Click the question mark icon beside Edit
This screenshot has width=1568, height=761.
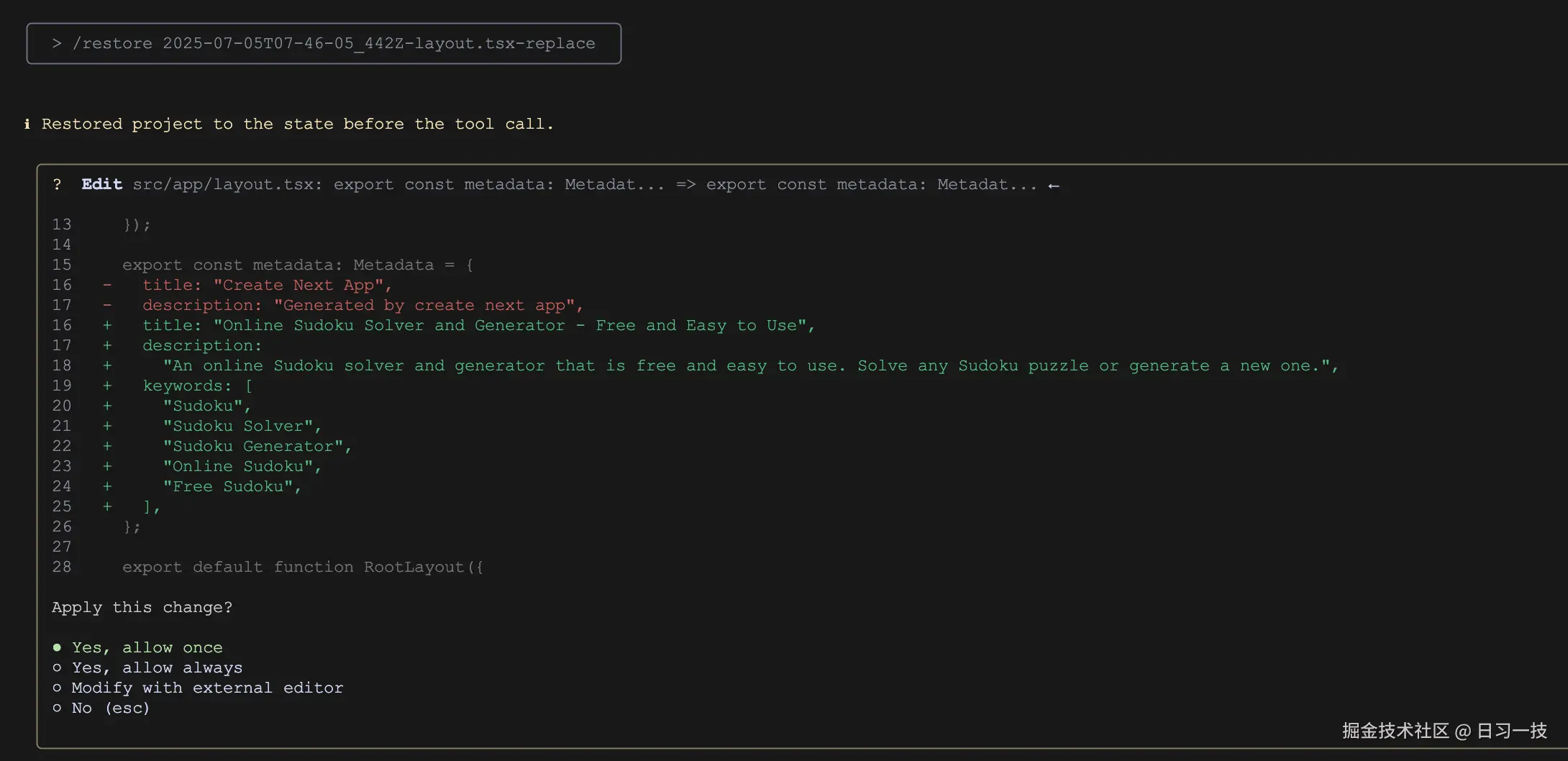[58, 185]
